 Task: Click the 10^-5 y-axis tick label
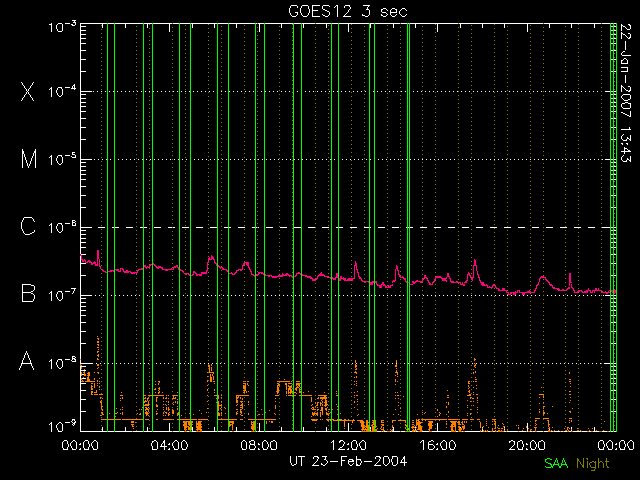(x=62, y=159)
